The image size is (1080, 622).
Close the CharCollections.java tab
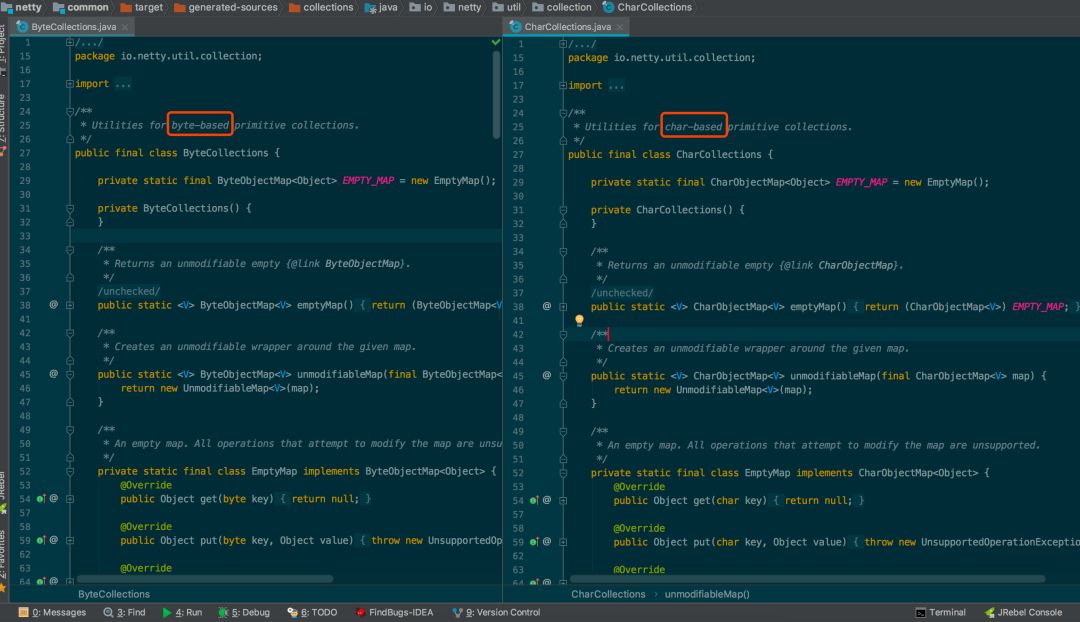620,26
